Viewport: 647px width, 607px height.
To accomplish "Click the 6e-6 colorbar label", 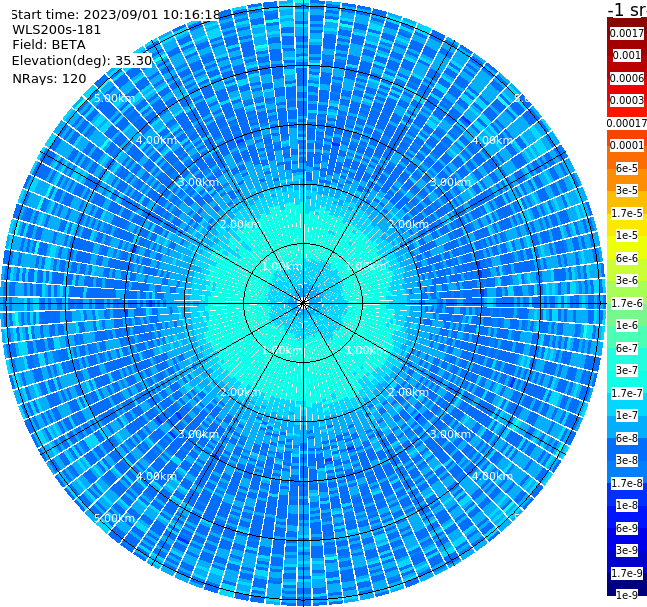I will [x=627, y=258].
